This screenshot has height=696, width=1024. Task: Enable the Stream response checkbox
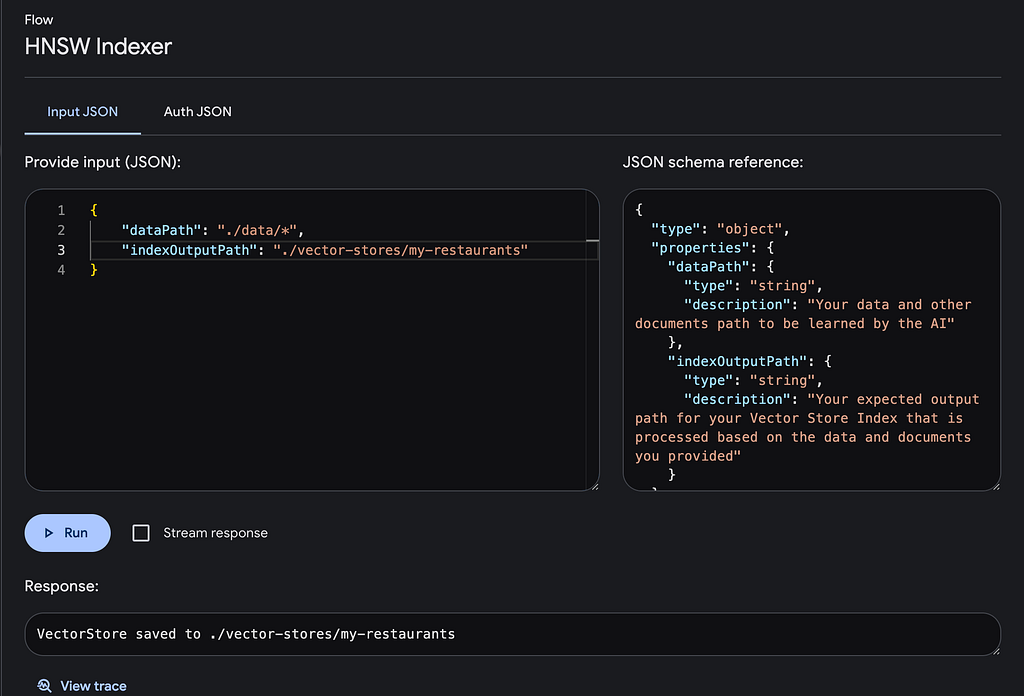[x=141, y=533]
